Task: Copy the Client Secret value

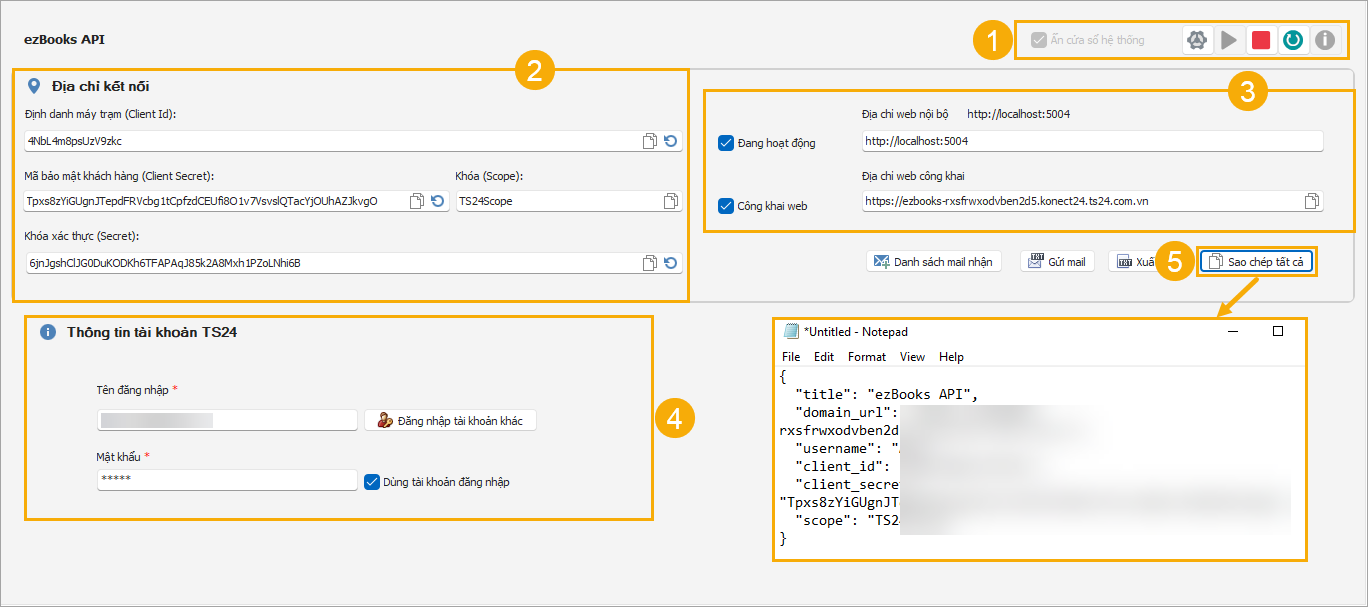Action: pyautogui.click(x=417, y=201)
